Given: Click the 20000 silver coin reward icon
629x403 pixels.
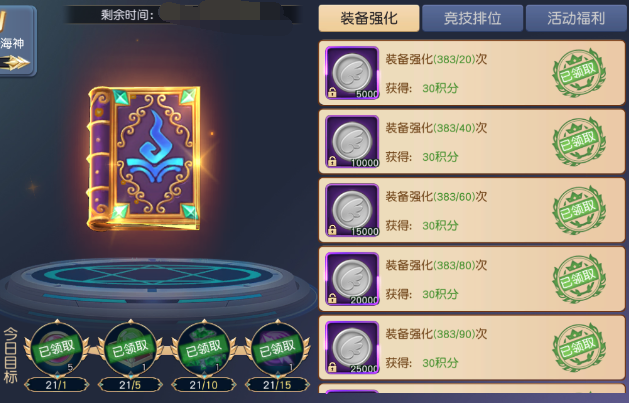Looking at the screenshot, I should pyautogui.click(x=352, y=279).
